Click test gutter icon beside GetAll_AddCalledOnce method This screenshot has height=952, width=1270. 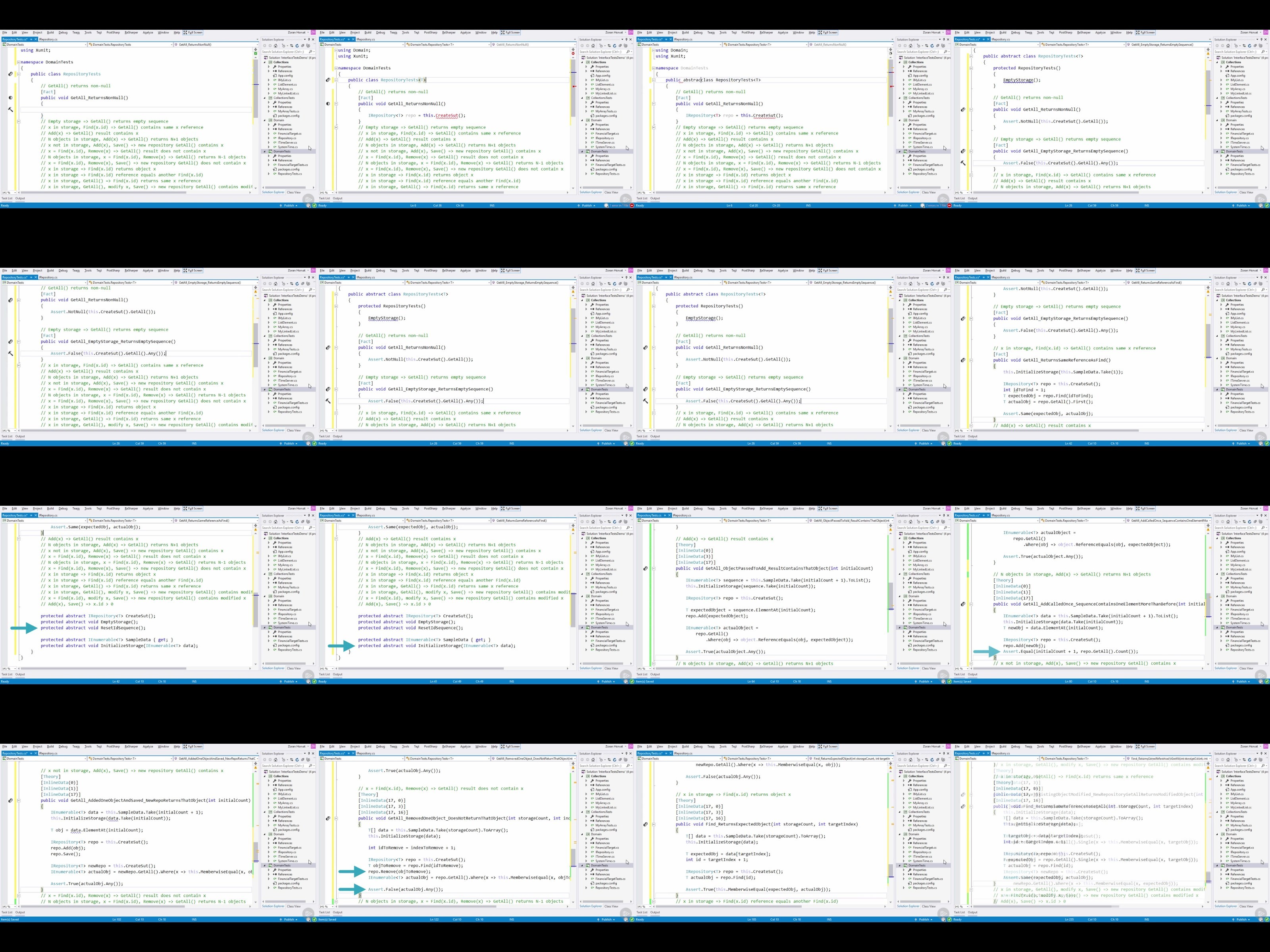click(x=963, y=604)
